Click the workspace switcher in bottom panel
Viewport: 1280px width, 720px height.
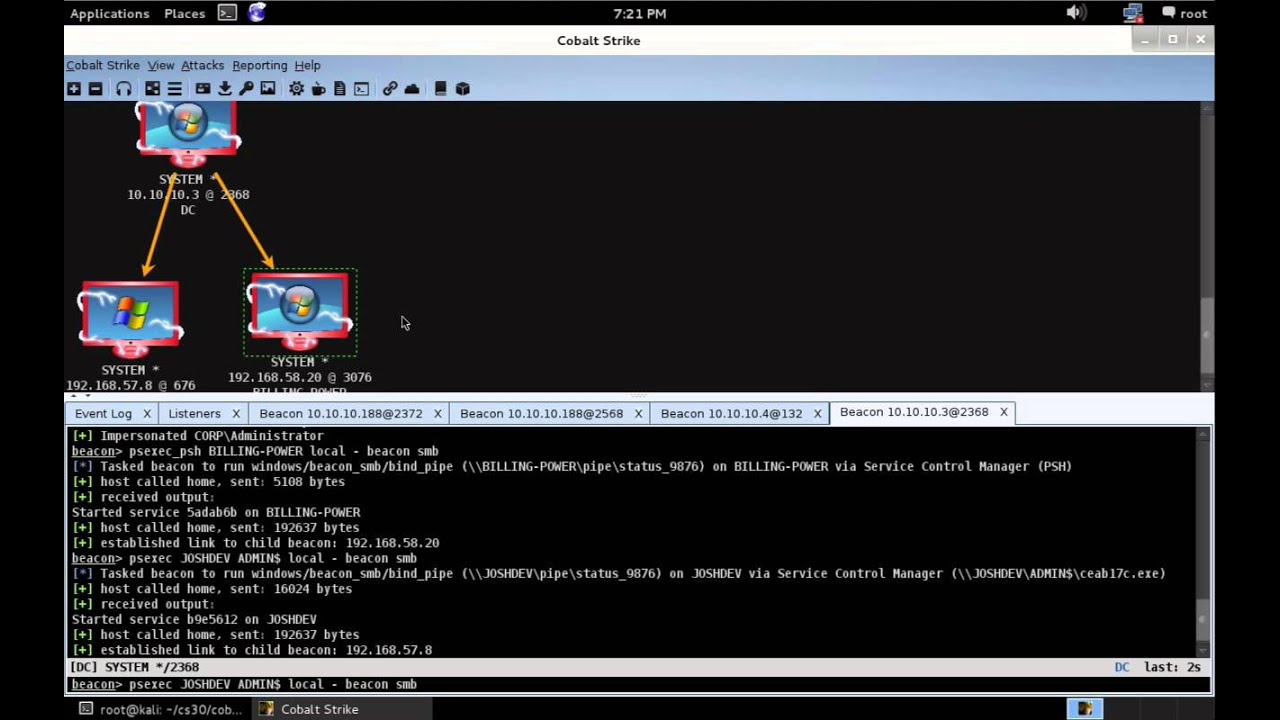pyautogui.click(x=1084, y=709)
